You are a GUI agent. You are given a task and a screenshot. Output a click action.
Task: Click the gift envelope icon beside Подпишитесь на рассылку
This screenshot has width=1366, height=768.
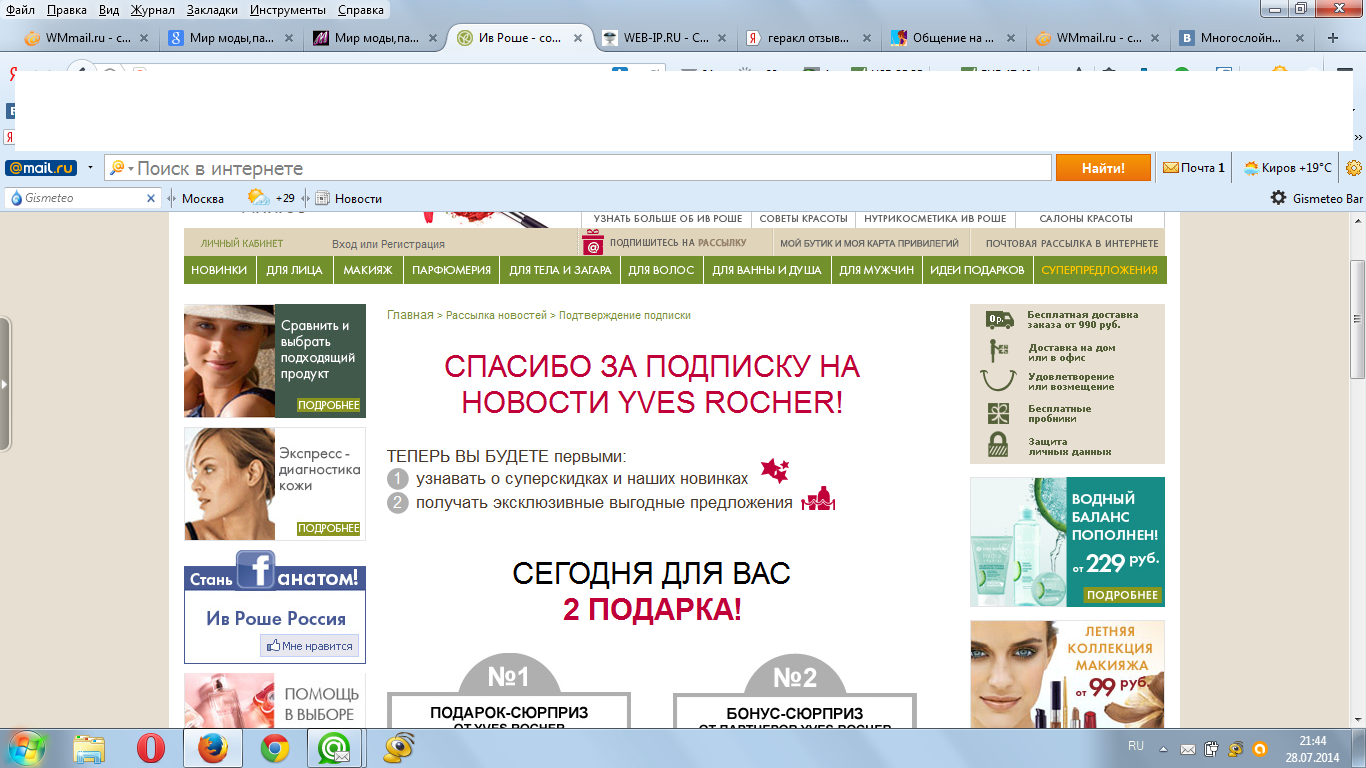point(593,243)
